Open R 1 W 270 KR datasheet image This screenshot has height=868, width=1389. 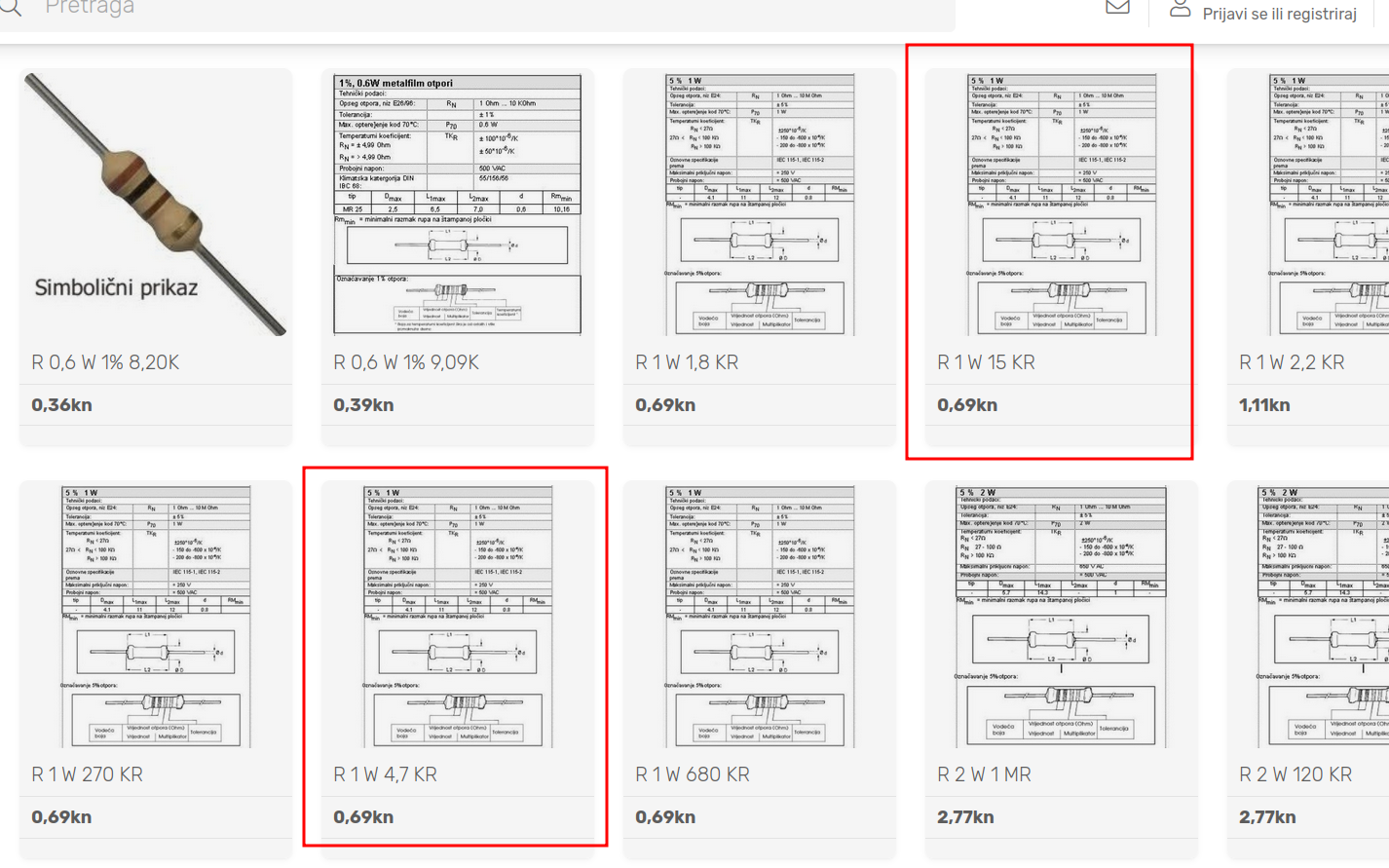click(156, 616)
